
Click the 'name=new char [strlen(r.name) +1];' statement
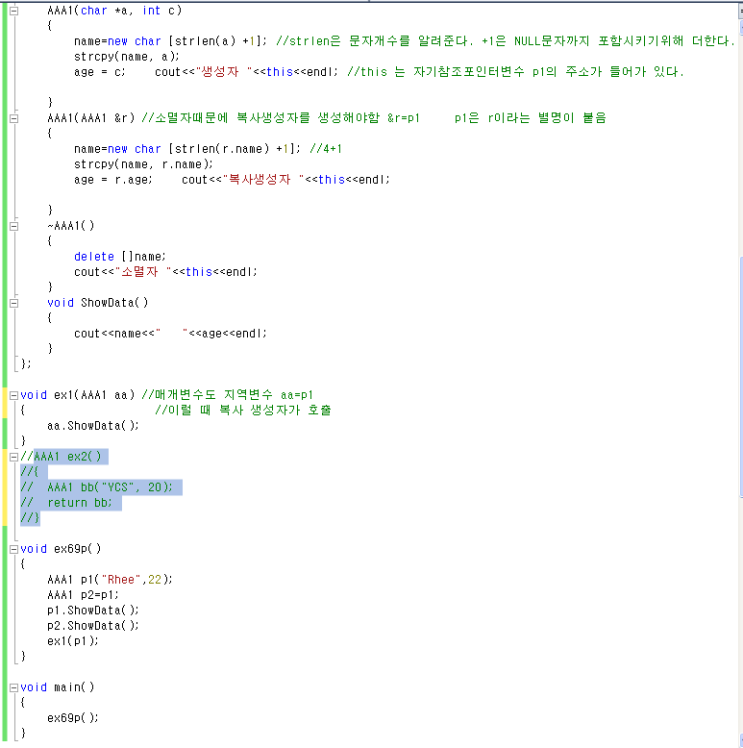187,149
